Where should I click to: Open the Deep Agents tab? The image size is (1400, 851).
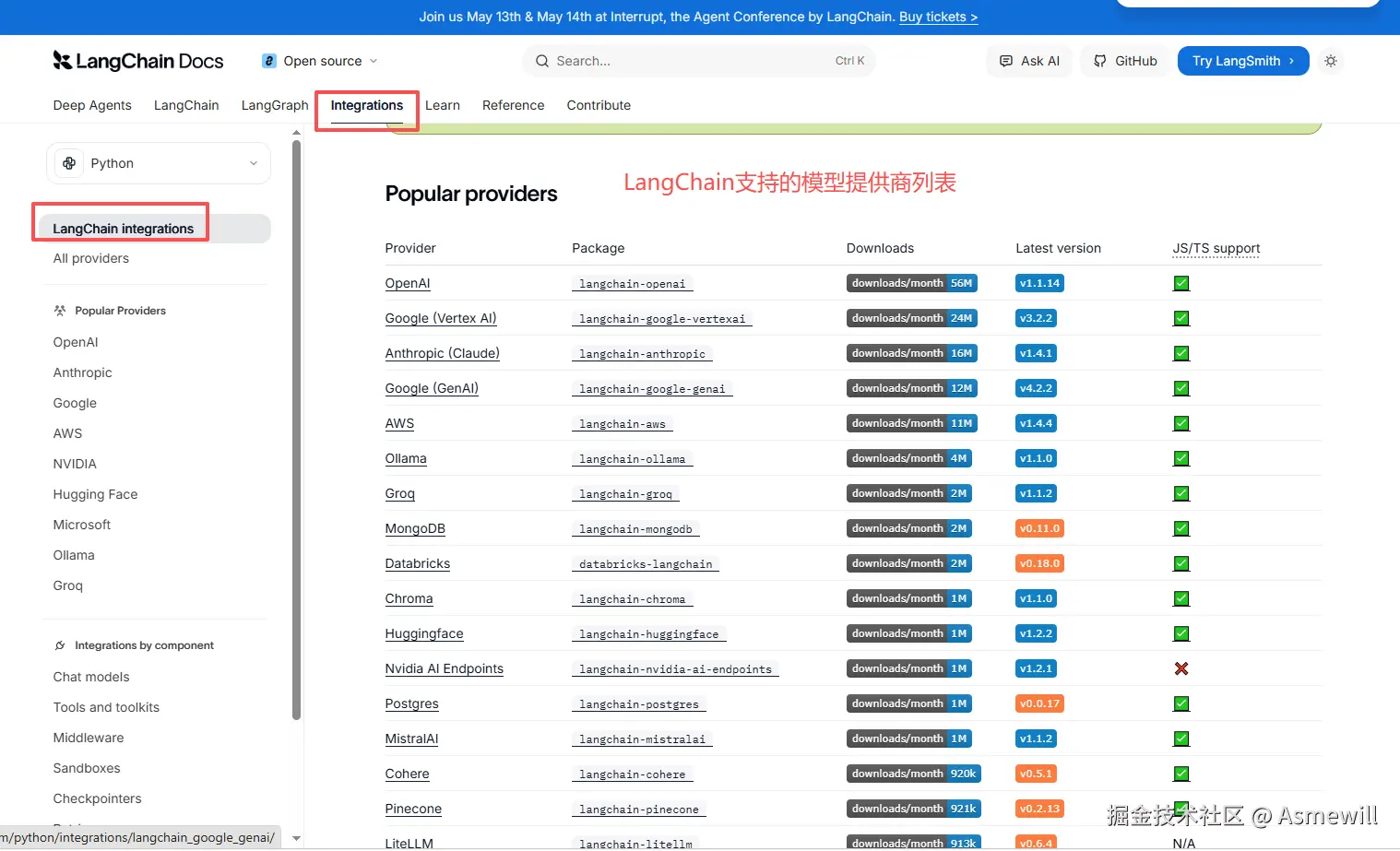click(x=92, y=105)
